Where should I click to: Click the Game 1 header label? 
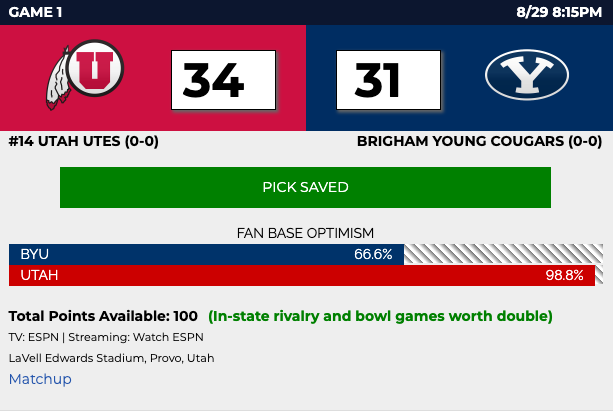(40, 12)
